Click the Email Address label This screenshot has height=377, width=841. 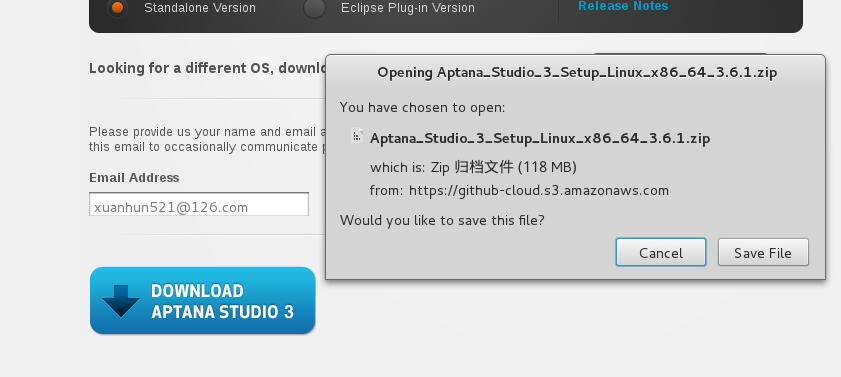tap(134, 178)
